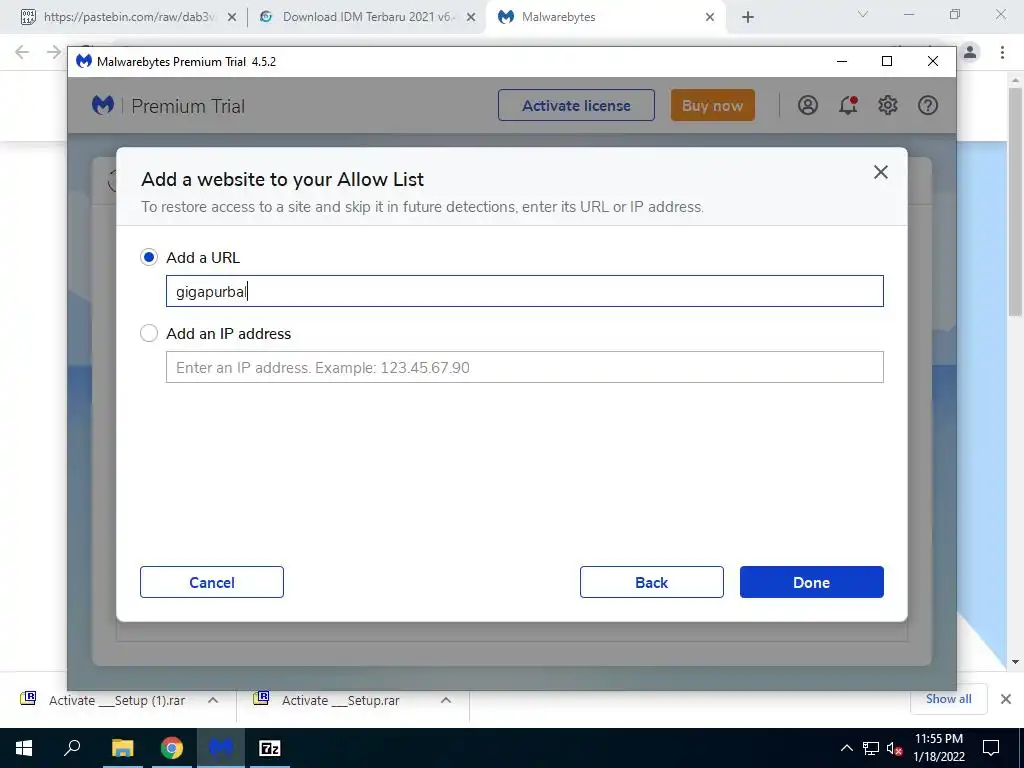Open the Action Center notification icon

click(991, 748)
